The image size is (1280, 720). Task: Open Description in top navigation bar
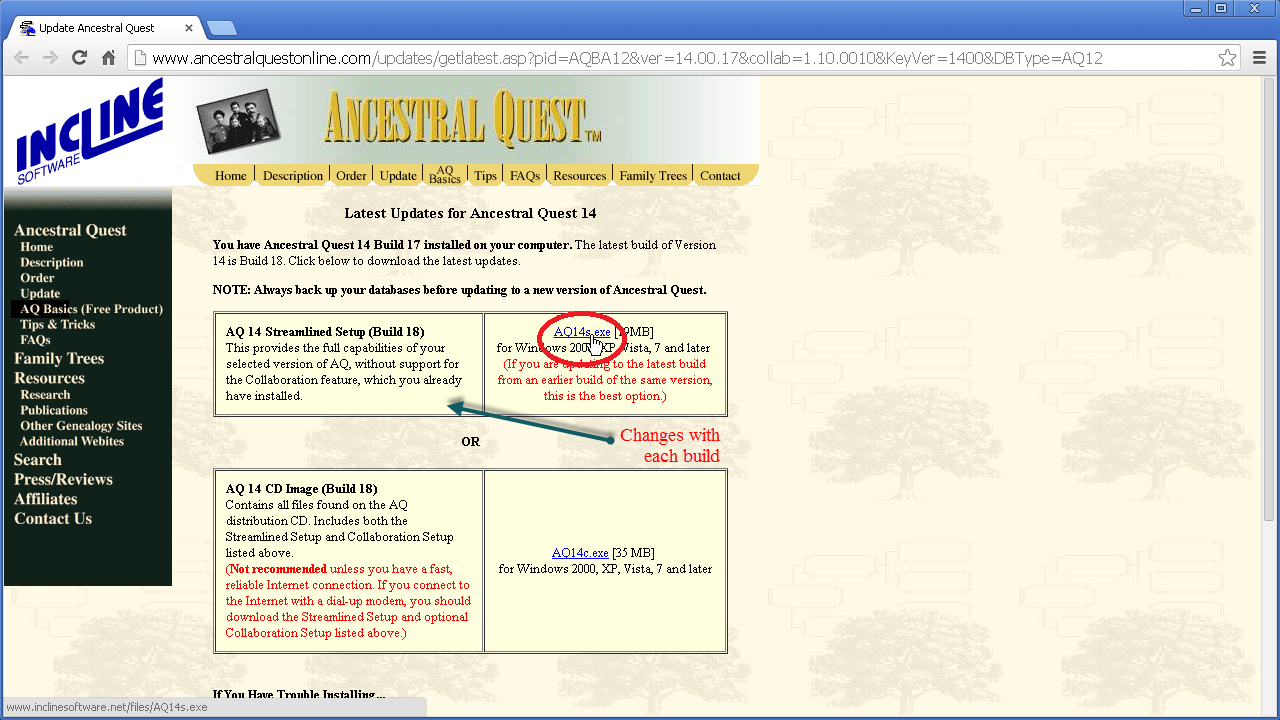point(293,176)
